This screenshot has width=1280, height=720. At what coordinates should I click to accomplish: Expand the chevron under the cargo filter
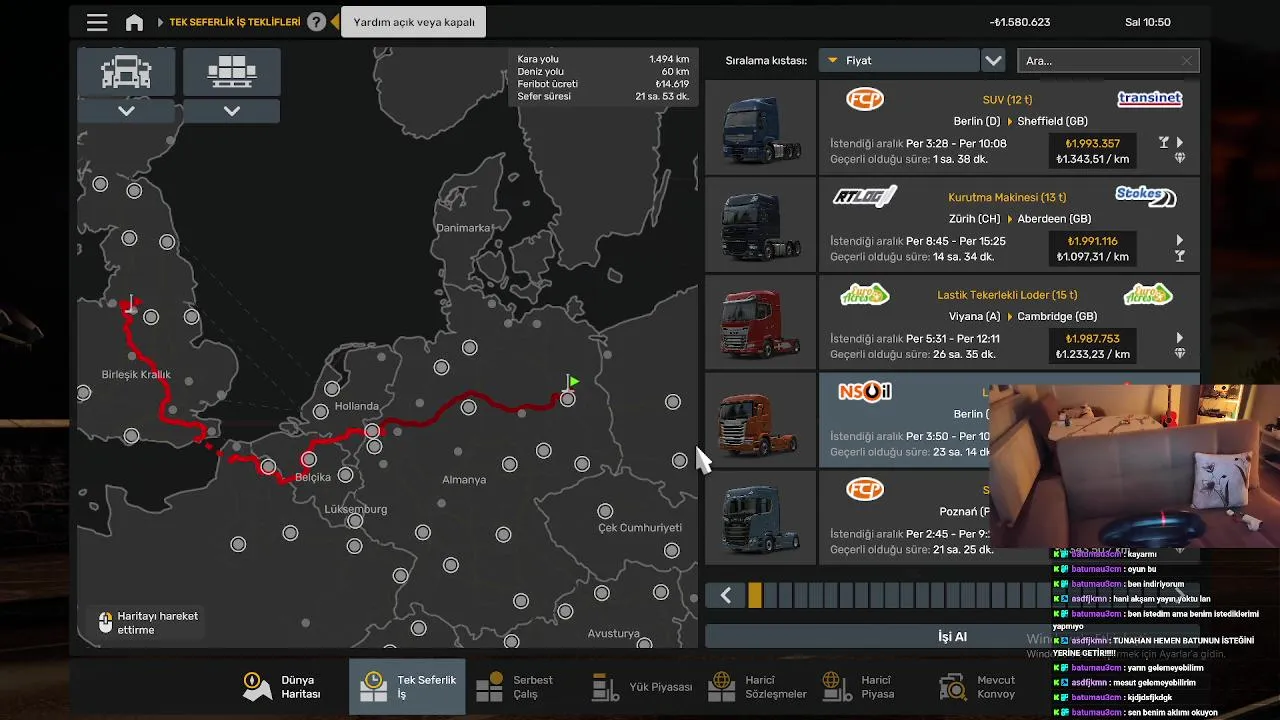point(232,111)
